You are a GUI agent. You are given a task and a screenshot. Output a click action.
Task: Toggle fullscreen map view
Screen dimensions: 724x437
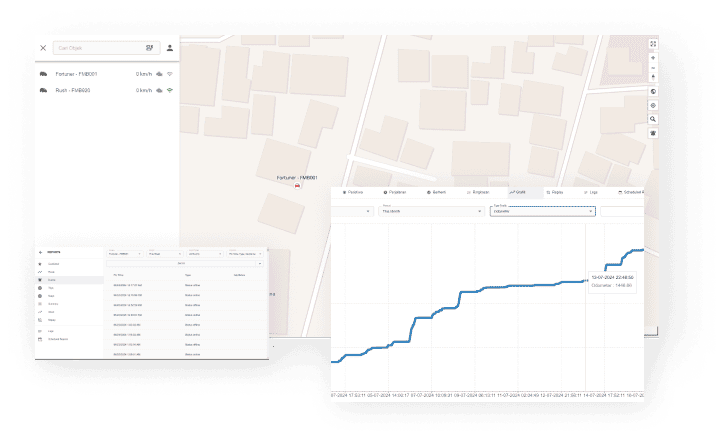point(653,44)
